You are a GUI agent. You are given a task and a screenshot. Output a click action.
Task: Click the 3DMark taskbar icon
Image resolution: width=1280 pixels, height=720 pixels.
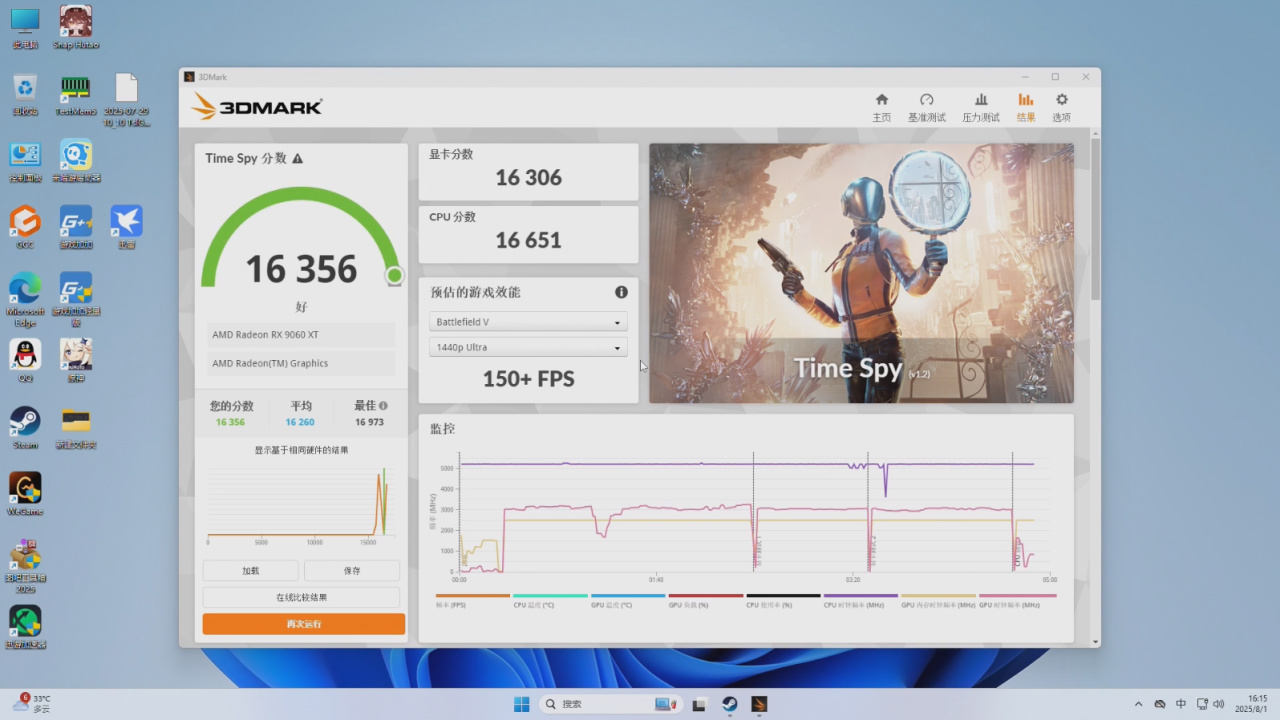click(x=760, y=704)
